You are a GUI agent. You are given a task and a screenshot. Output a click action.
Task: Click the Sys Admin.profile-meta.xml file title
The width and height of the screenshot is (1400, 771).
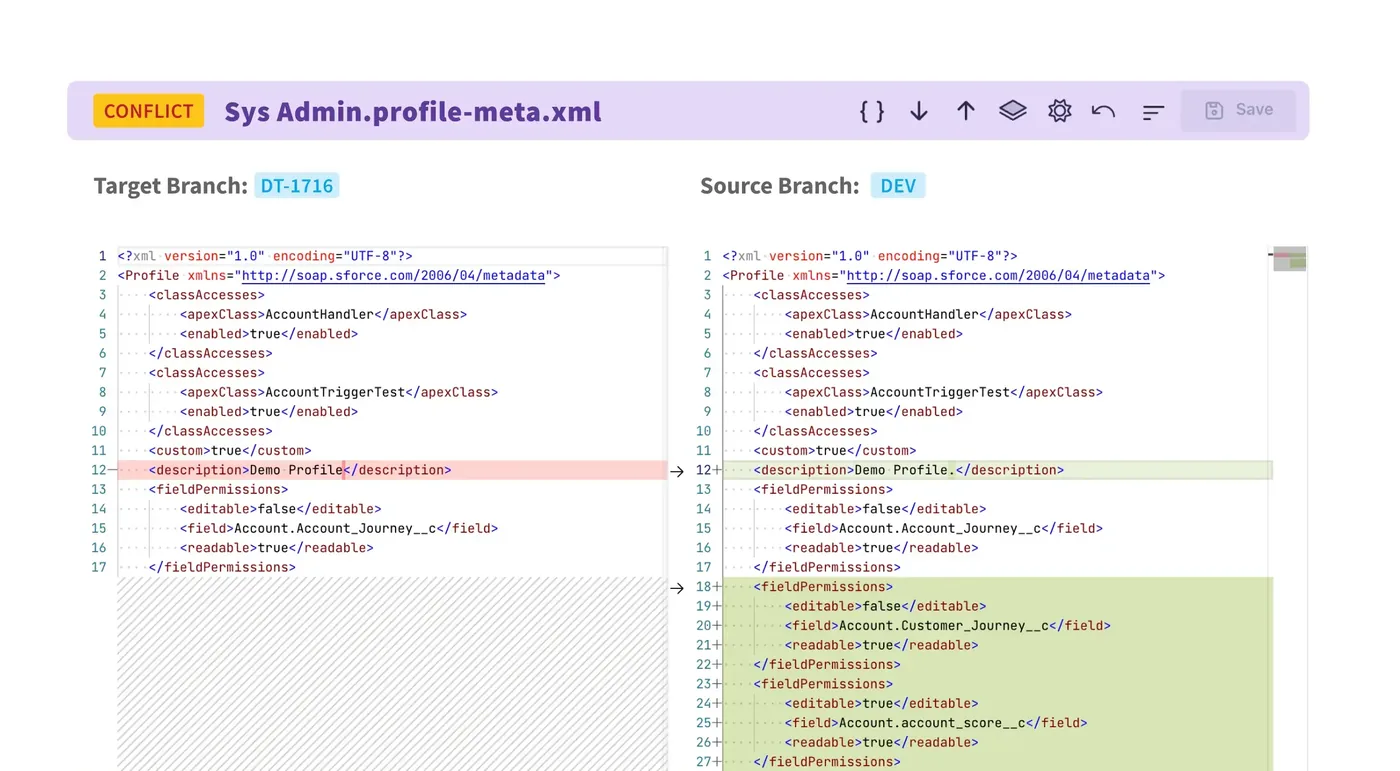(413, 111)
